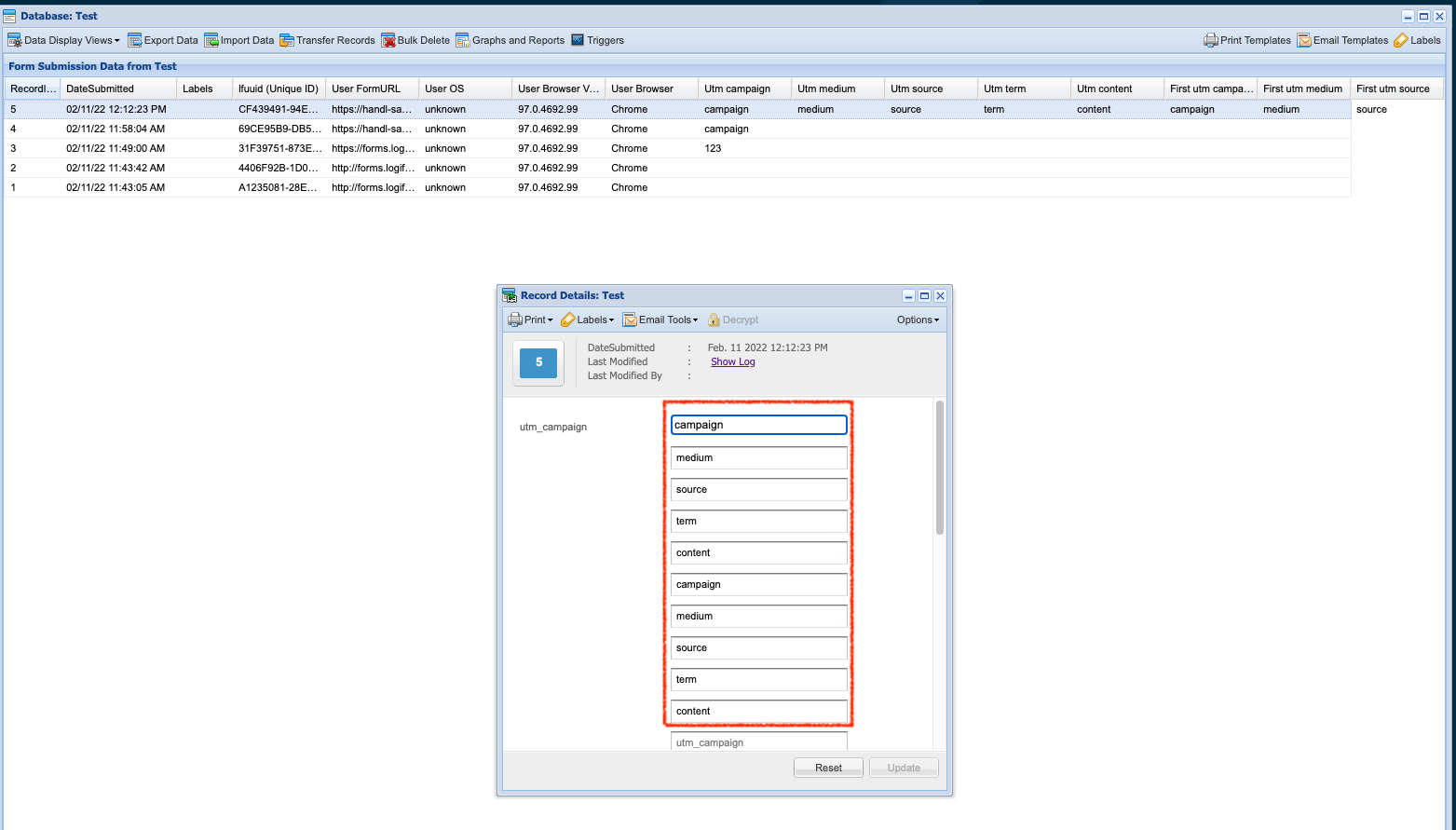The width and height of the screenshot is (1456, 830).
Task: Click the Utm campaign column header
Action: point(737,88)
